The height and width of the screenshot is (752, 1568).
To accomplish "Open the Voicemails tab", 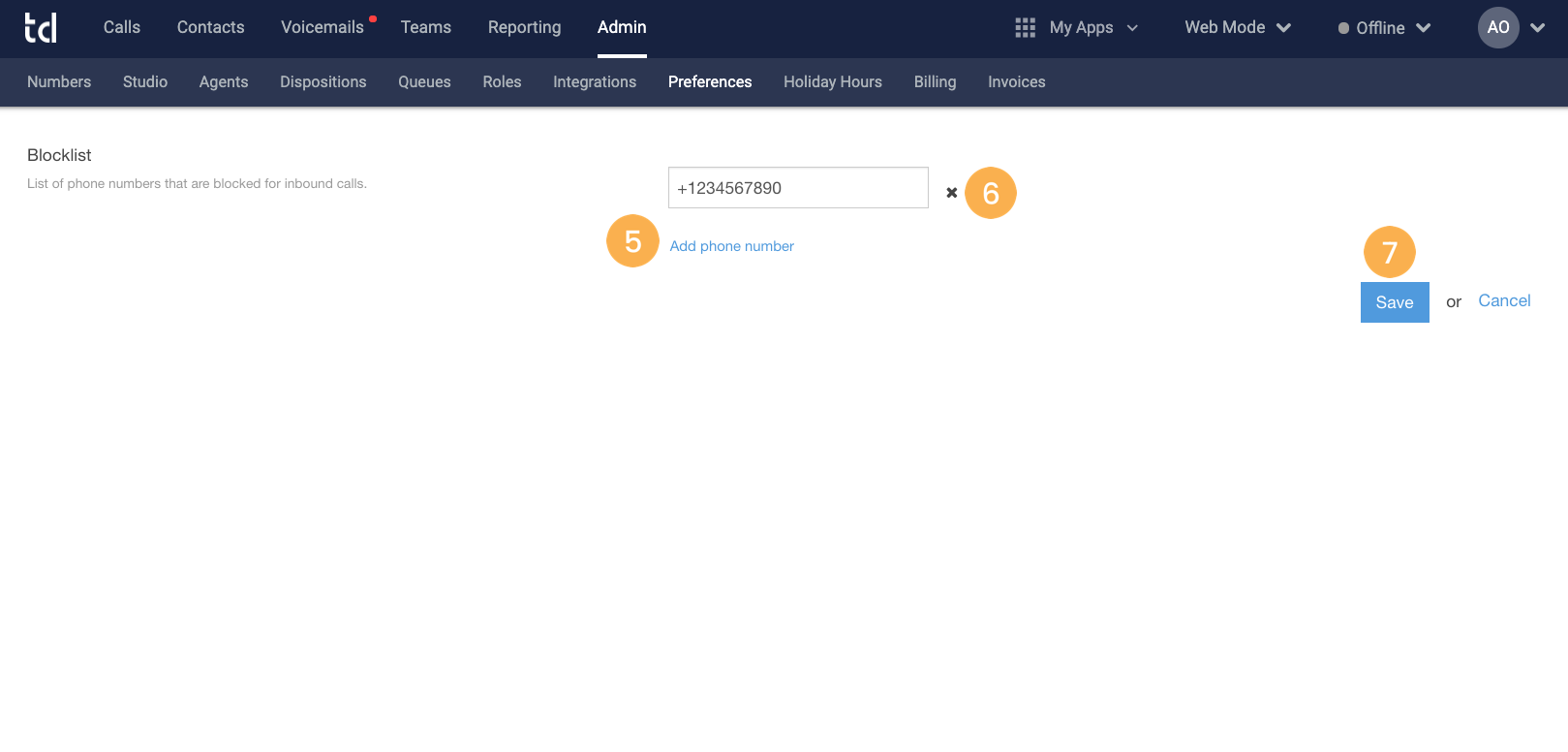I will pyautogui.click(x=322, y=28).
